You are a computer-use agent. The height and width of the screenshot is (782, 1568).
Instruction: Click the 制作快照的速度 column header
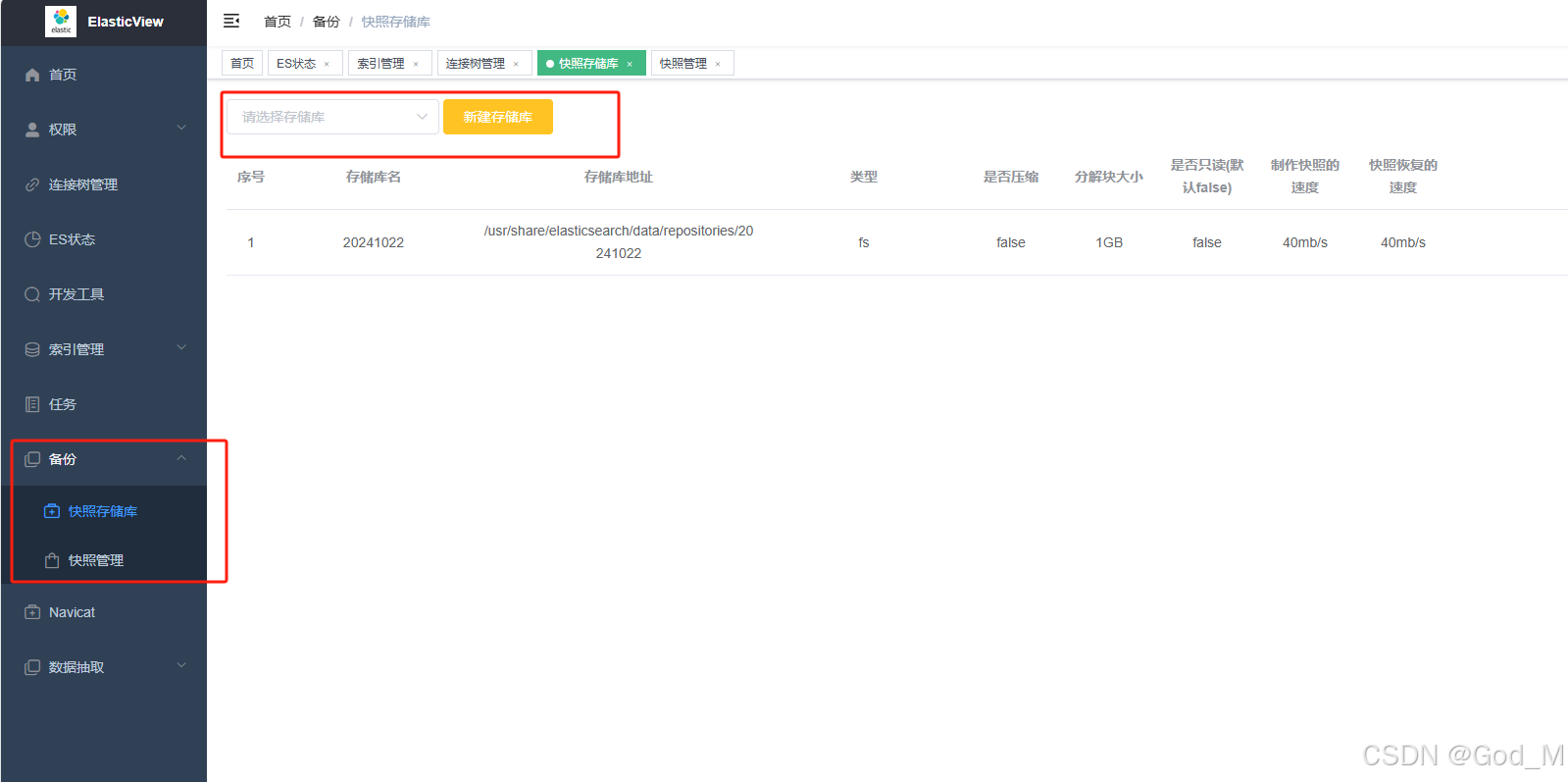pos(1305,176)
